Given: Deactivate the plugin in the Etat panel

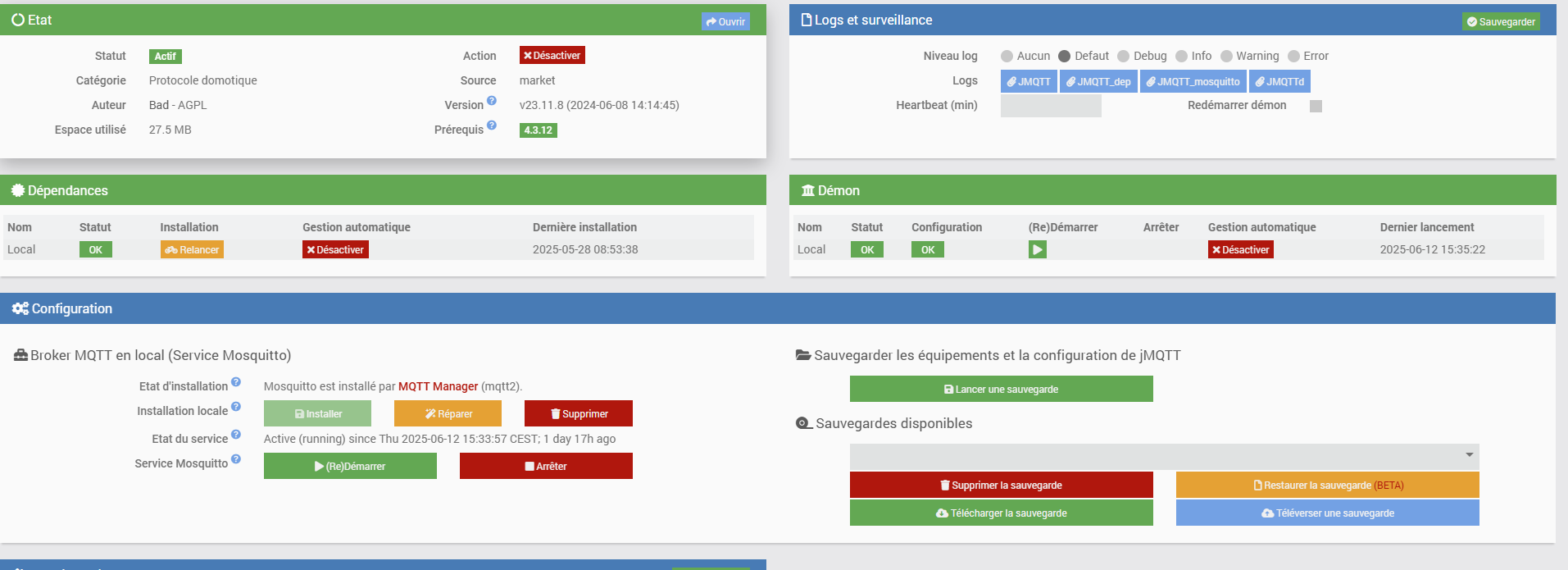Looking at the screenshot, I should point(552,56).
